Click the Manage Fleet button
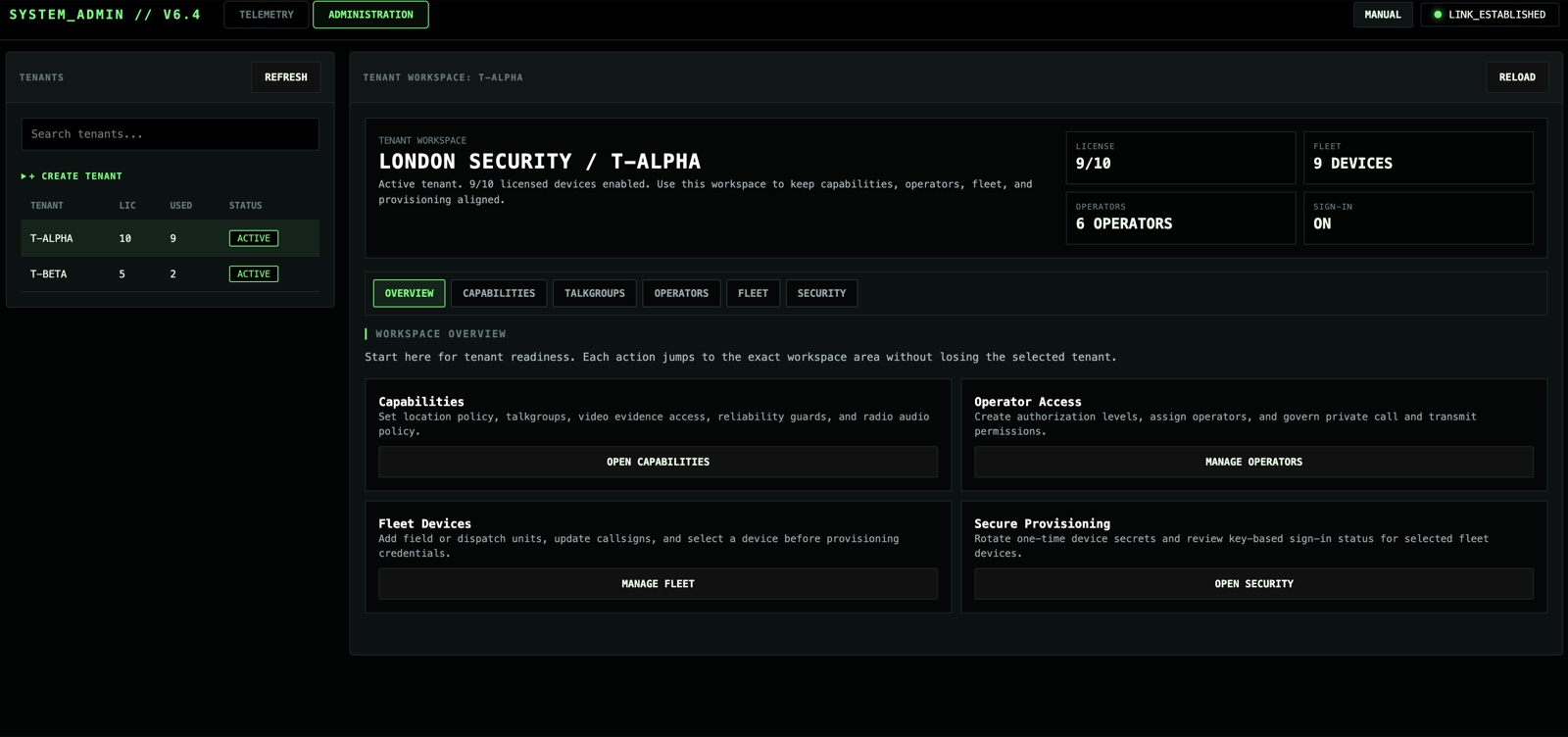 658,584
